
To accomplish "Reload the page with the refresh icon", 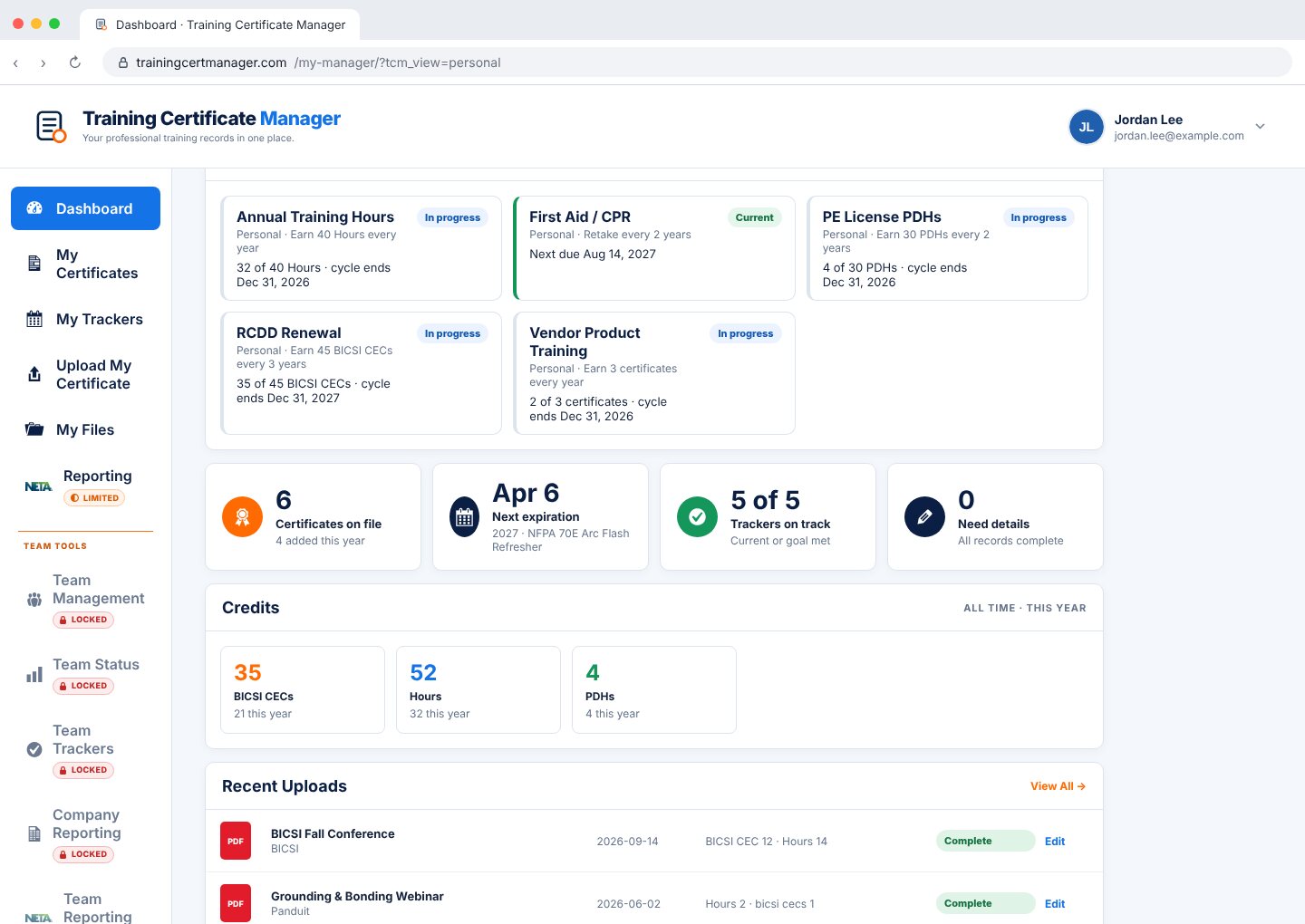I will (75, 63).
